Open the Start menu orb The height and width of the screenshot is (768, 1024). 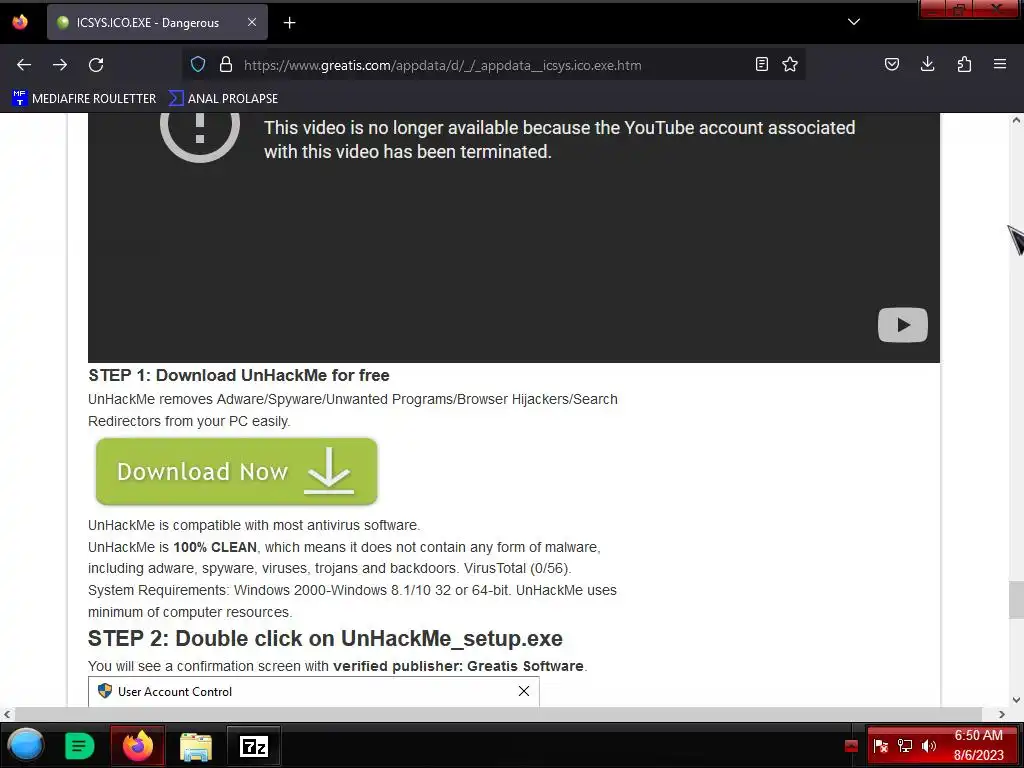[25, 745]
